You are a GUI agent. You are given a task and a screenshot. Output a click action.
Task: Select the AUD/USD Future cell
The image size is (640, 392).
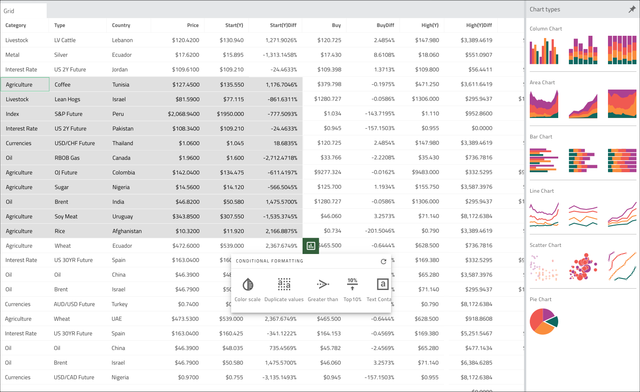pyautogui.click(x=74, y=304)
